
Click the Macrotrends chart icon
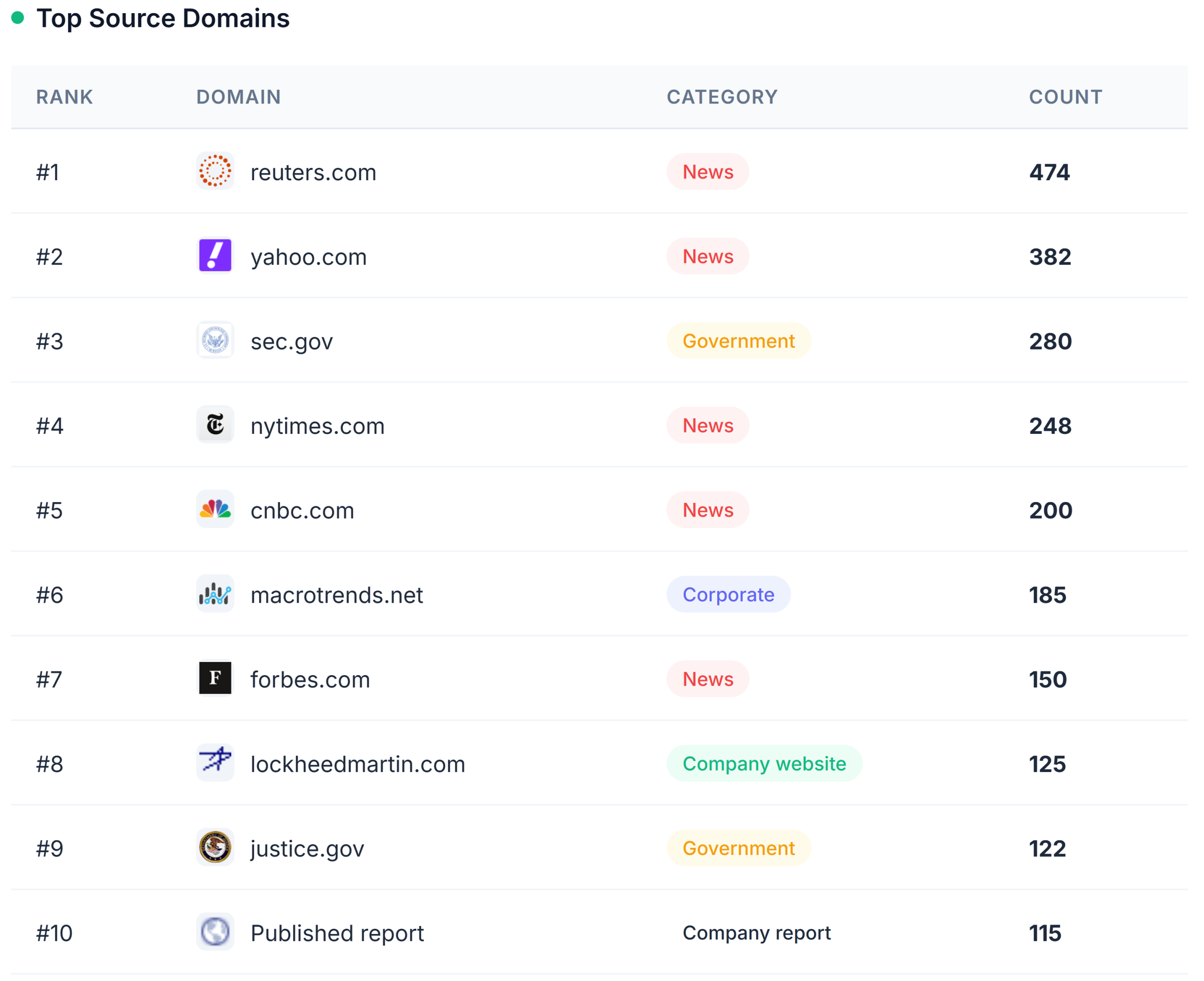(x=215, y=594)
